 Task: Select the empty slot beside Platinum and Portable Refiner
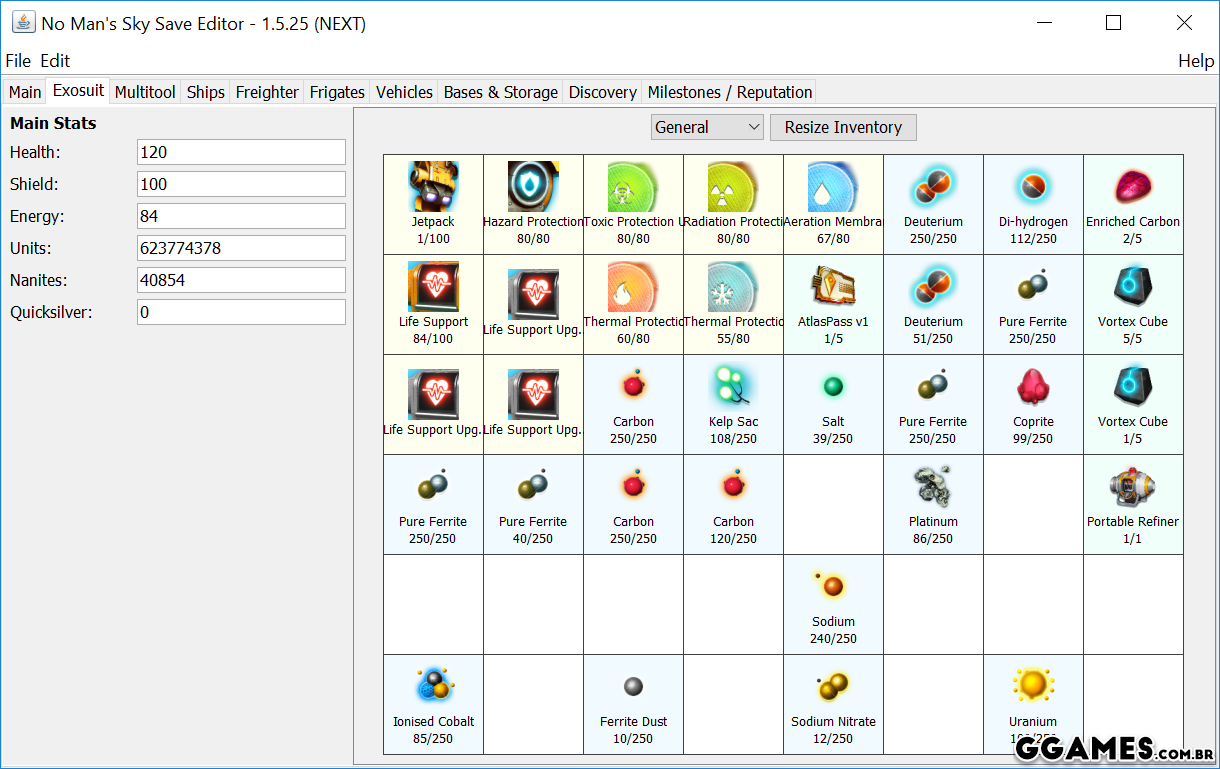(1033, 505)
